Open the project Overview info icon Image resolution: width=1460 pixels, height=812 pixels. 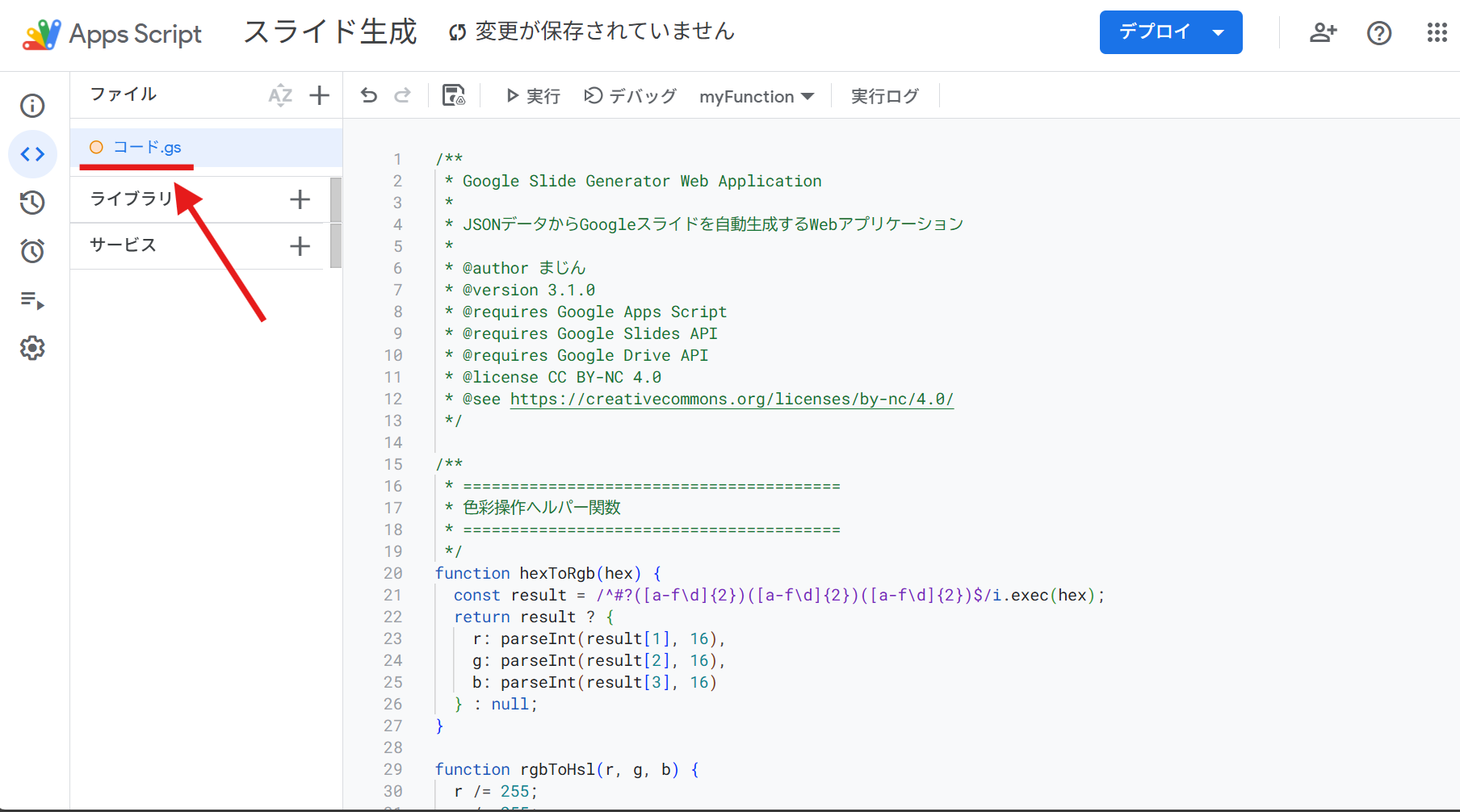(32, 106)
